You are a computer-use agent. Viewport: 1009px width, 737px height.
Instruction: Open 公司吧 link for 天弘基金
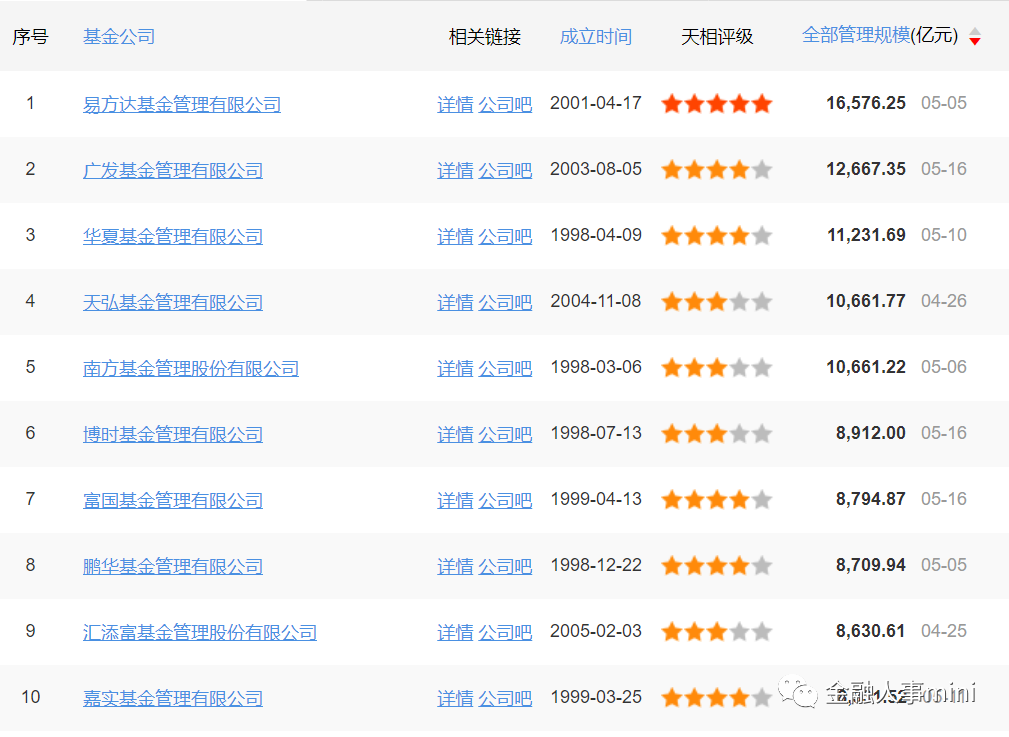(505, 303)
